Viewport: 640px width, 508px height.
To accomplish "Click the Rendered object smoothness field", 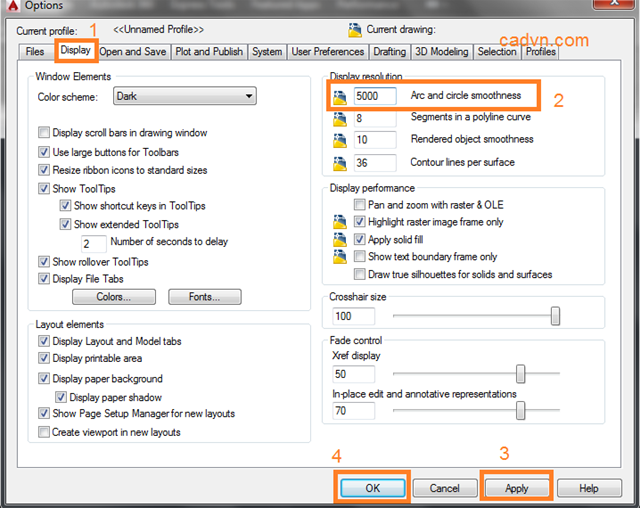I will [375, 140].
